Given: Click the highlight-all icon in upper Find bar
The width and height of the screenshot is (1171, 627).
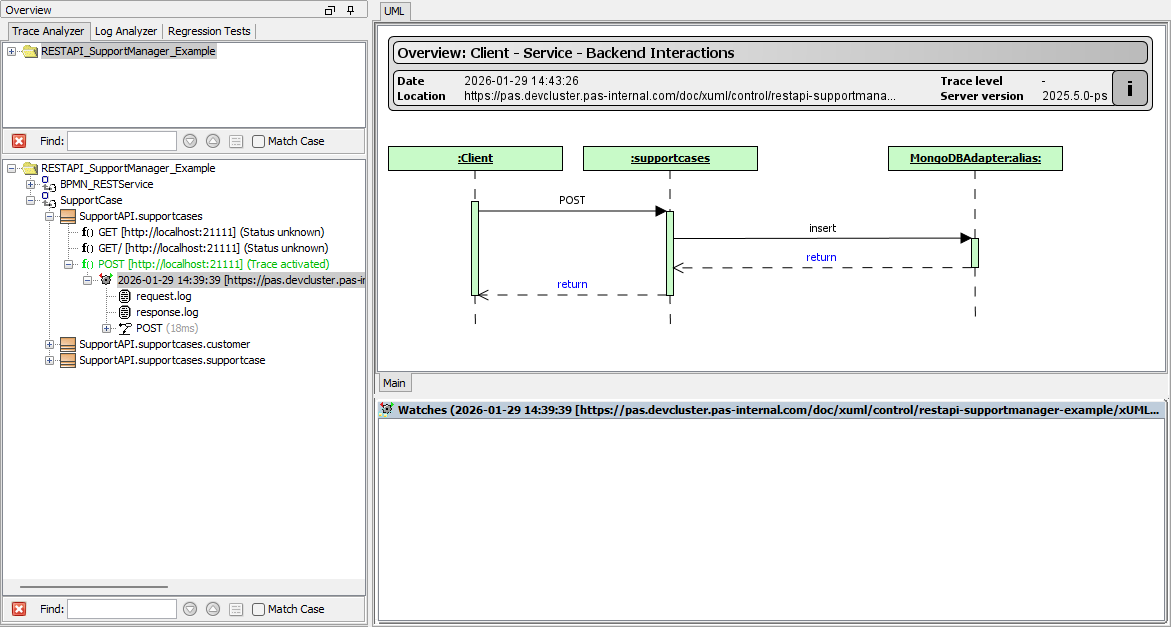Looking at the screenshot, I should click(236, 141).
